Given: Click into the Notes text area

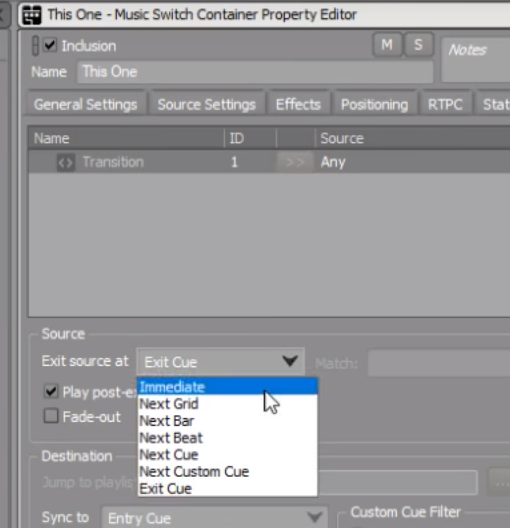Looking at the screenshot, I should click(476, 60).
